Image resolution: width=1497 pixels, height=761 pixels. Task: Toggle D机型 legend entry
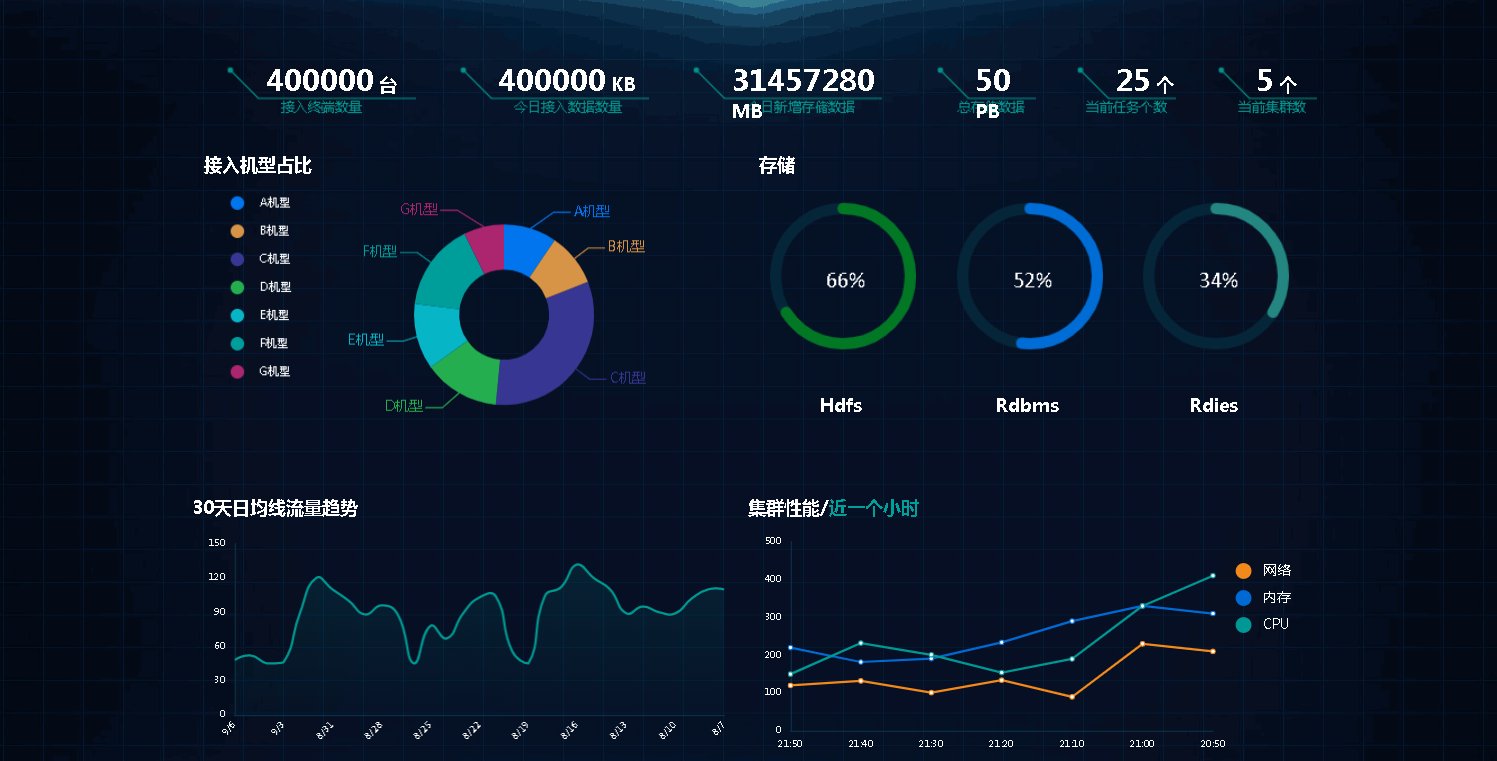point(261,287)
